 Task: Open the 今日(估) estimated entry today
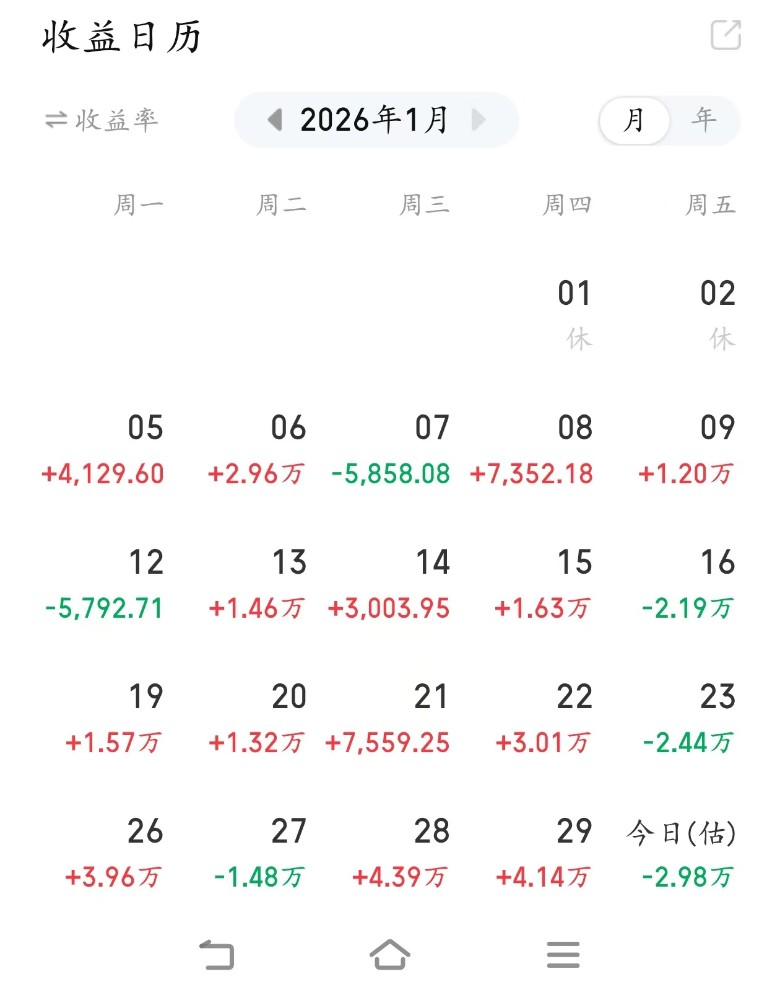coord(682,854)
